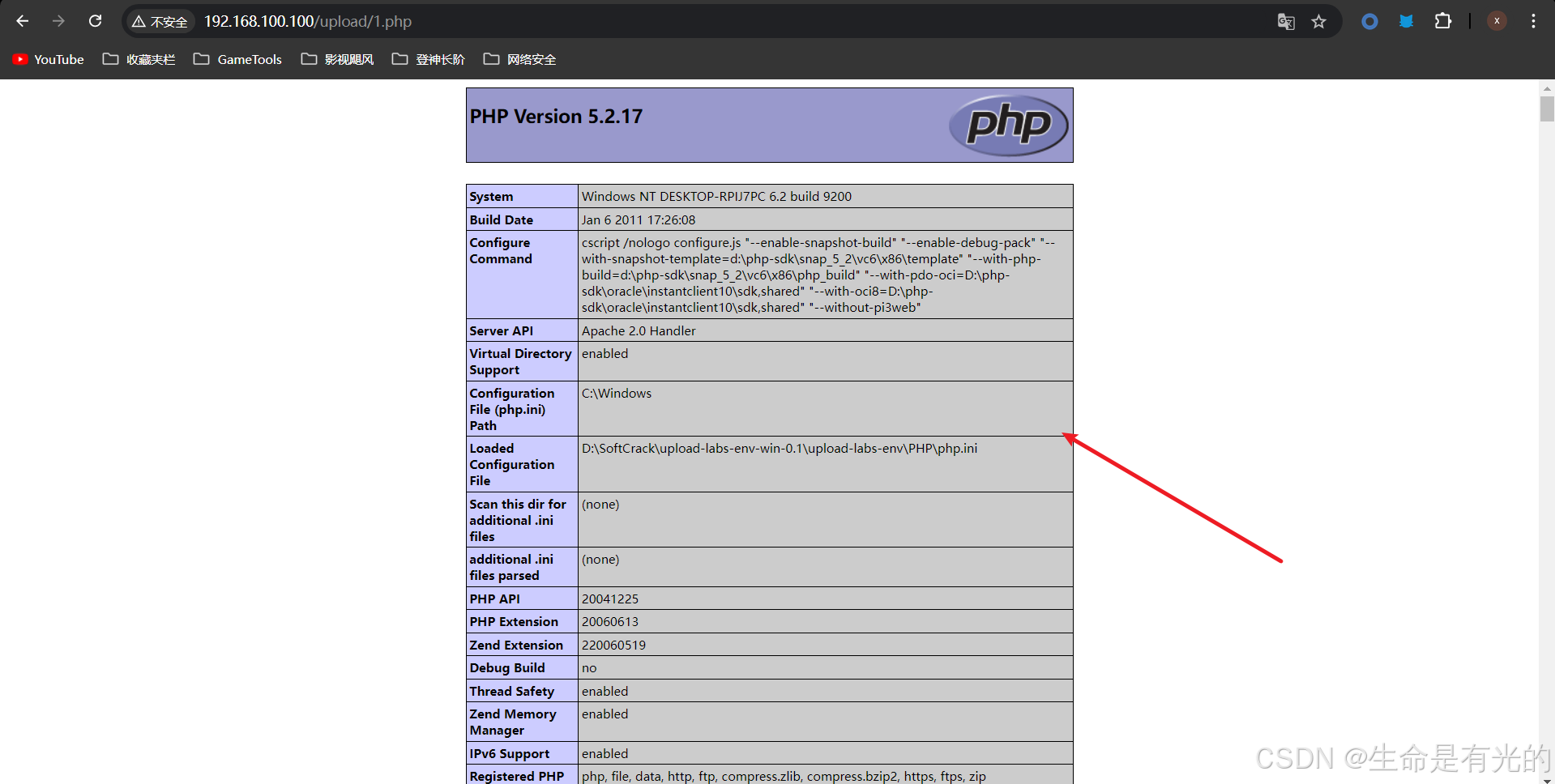Click the Virtual Directory Support label

pyautogui.click(x=520, y=361)
